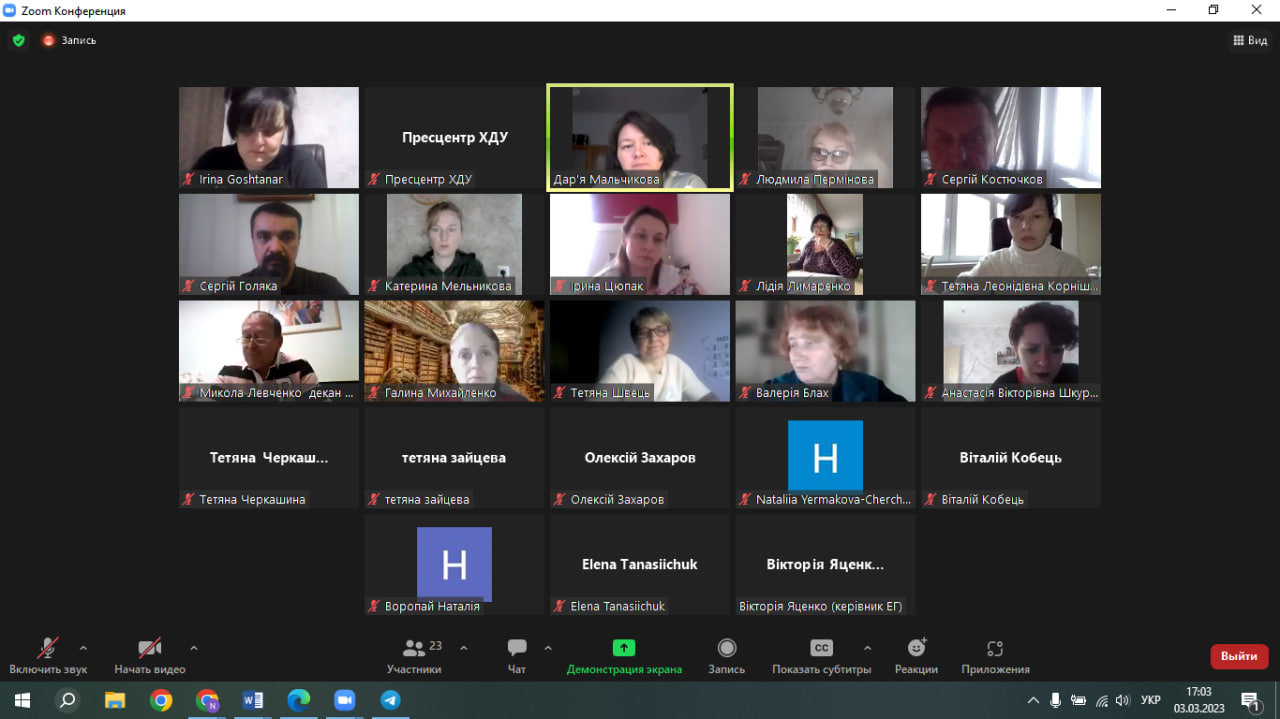Click the green encryption shield icon
Image resolution: width=1280 pixels, height=719 pixels.
pyautogui.click(x=18, y=41)
